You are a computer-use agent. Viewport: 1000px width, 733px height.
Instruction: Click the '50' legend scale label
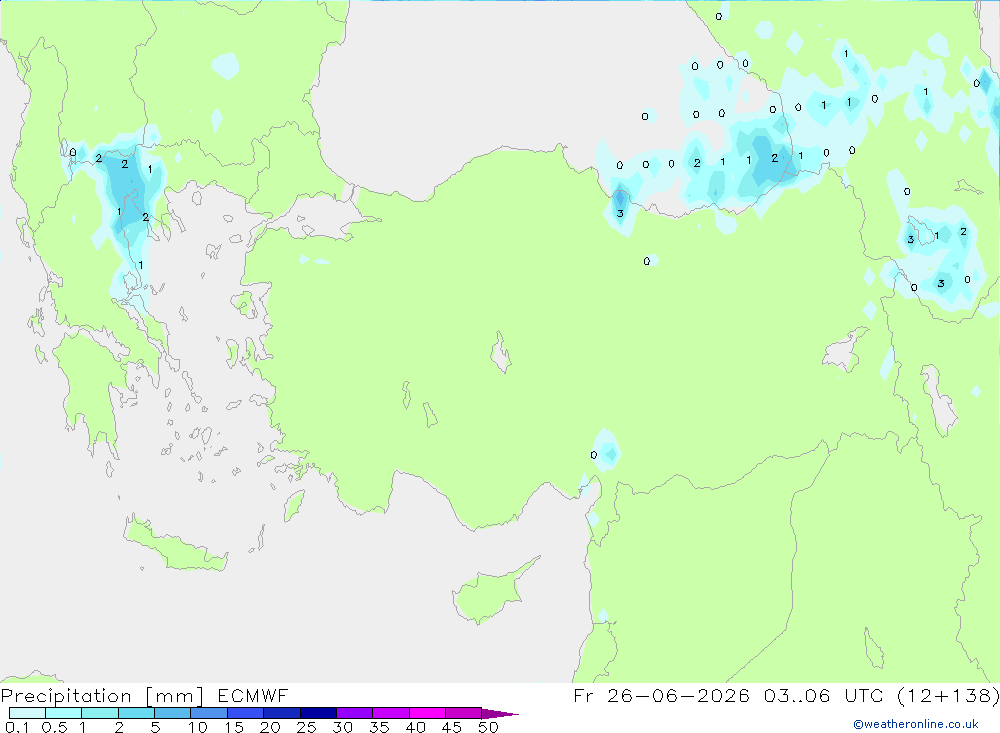[x=489, y=727]
